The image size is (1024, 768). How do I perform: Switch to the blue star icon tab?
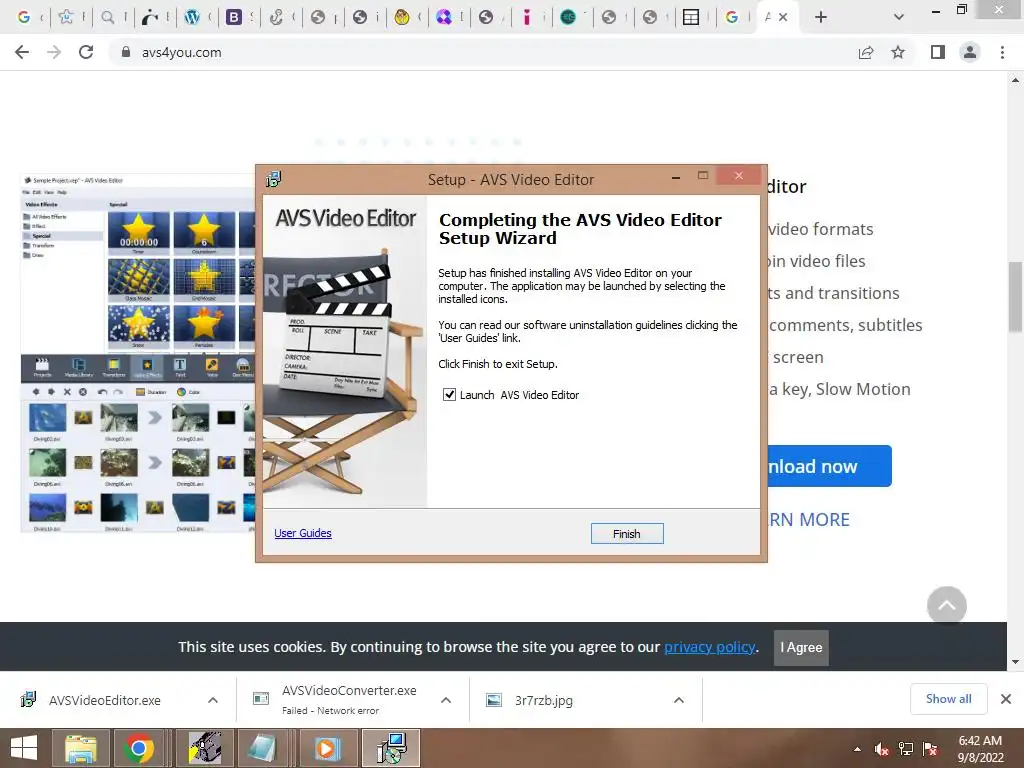coord(66,18)
